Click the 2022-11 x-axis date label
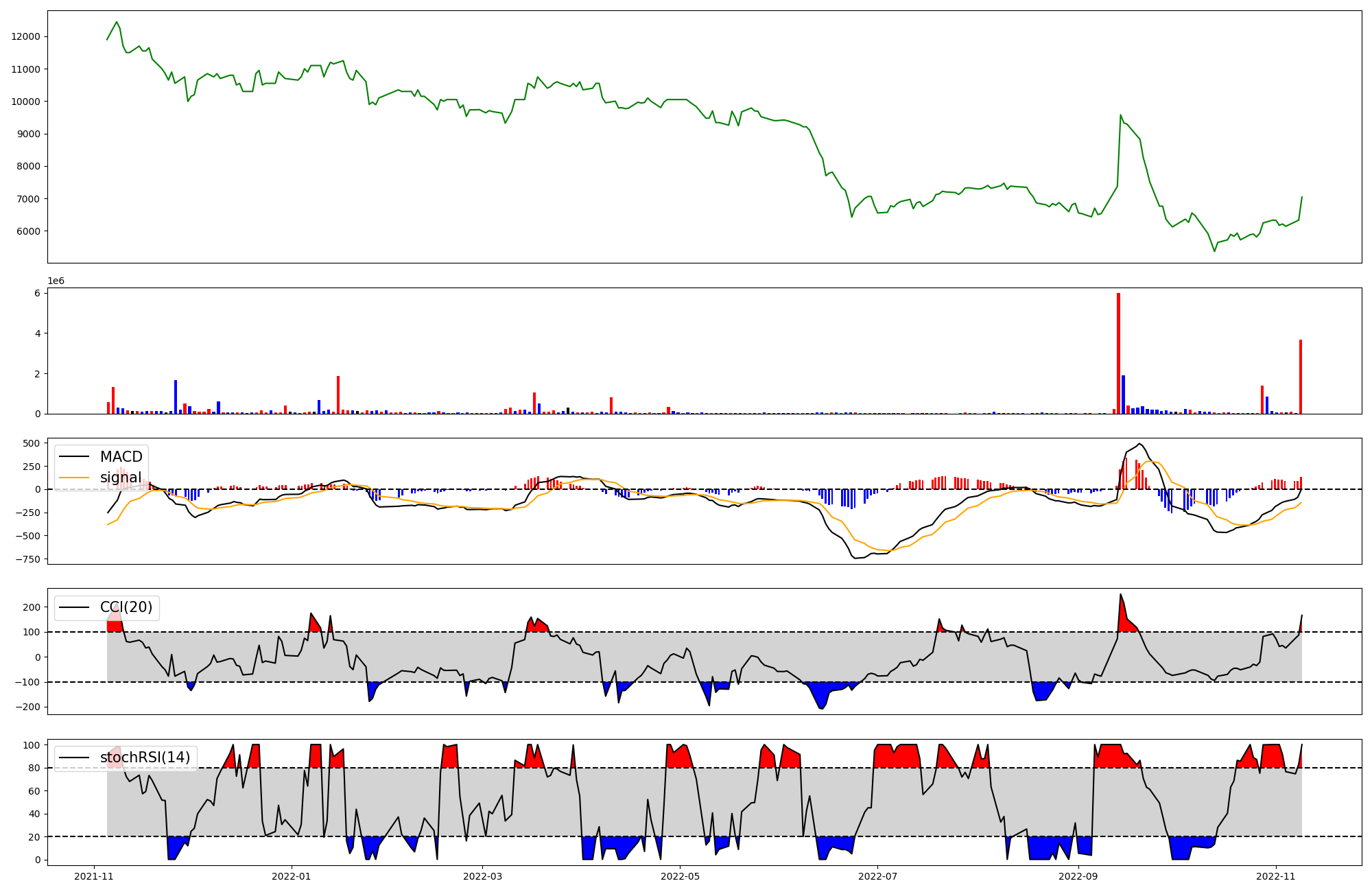 tap(1275, 876)
